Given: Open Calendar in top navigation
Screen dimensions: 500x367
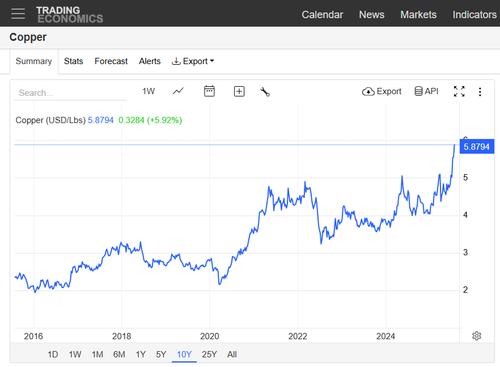Looking at the screenshot, I should click(322, 15).
